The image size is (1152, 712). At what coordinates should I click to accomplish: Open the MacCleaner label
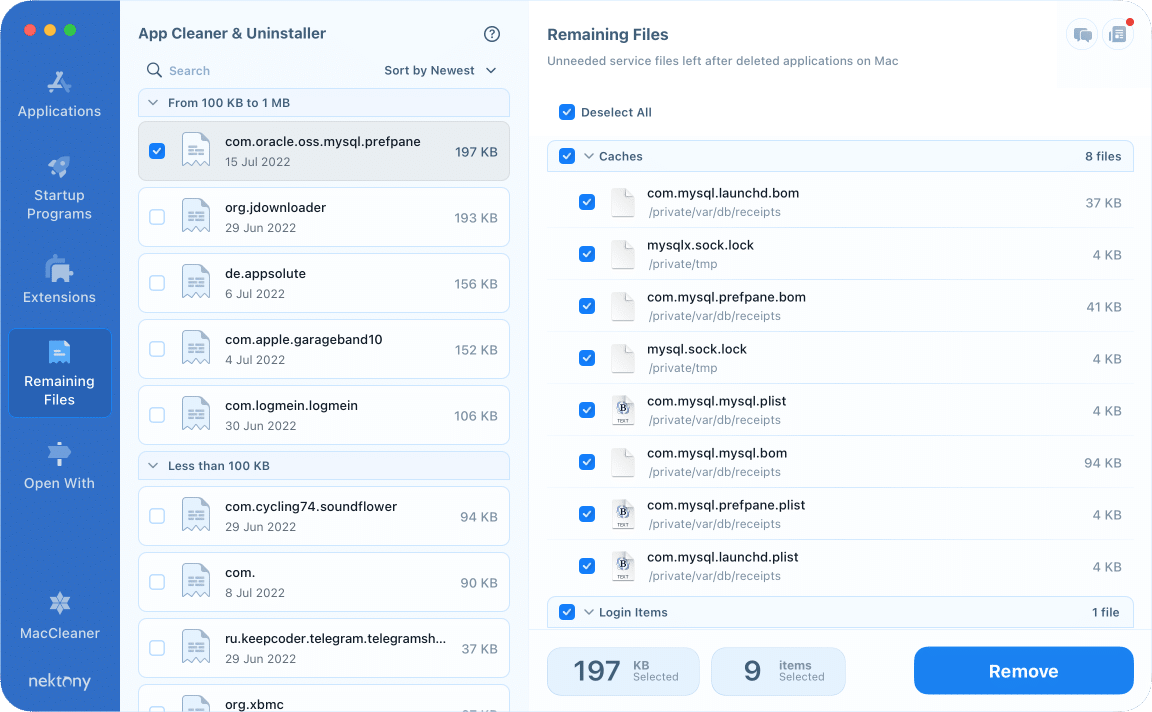59,633
